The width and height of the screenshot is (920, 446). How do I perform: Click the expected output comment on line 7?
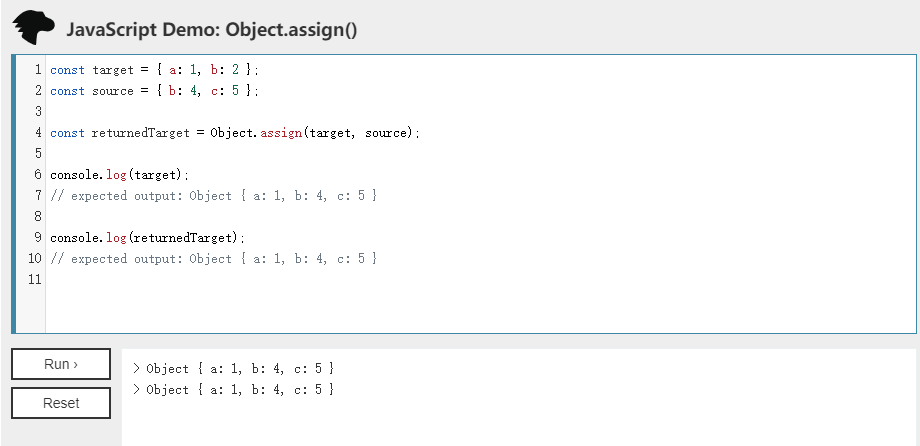[213, 196]
